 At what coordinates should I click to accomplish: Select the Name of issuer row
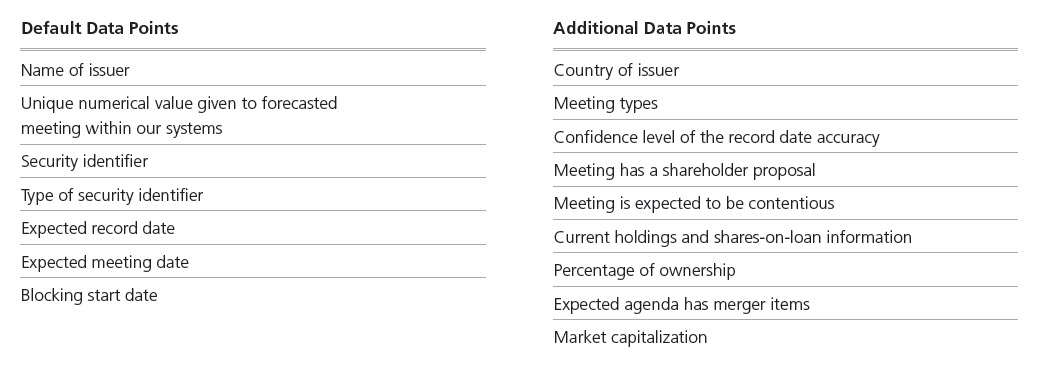pos(253,70)
